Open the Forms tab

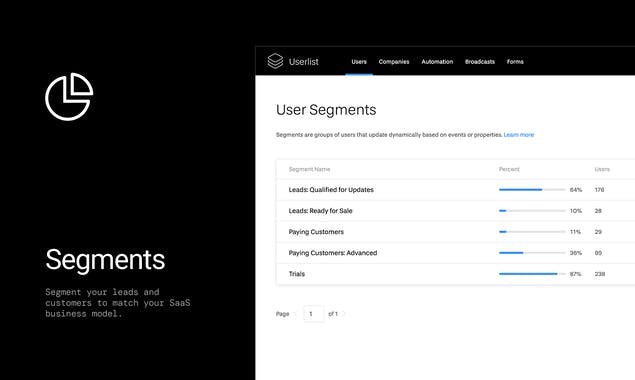pyautogui.click(x=515, y=62)
